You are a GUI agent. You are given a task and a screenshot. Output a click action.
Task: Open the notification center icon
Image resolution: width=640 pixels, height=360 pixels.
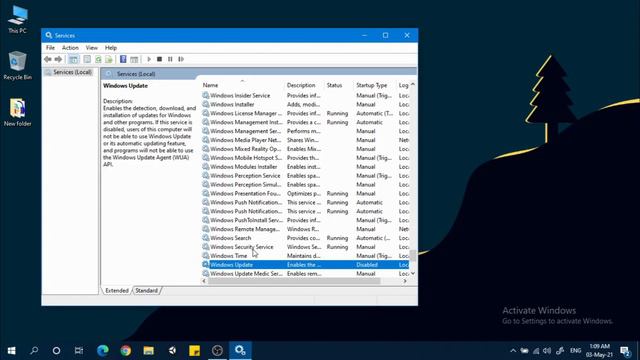click(x=625, y=351)
